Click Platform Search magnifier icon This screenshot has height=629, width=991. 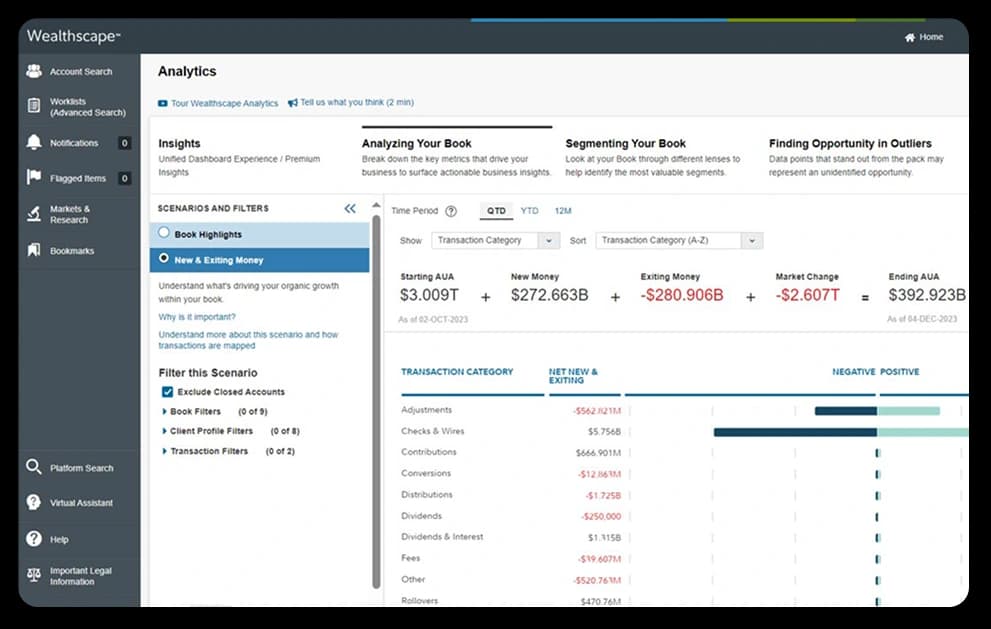(x=34, y=467)
